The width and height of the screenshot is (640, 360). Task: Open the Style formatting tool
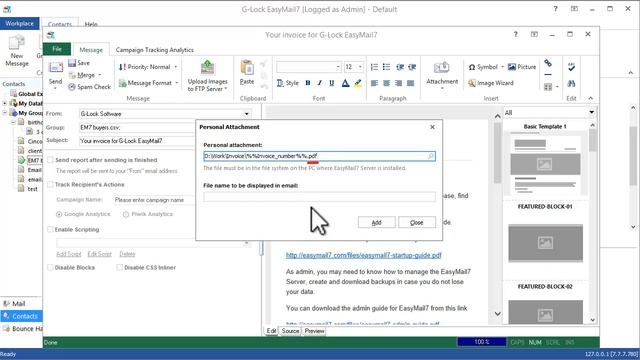288,83
